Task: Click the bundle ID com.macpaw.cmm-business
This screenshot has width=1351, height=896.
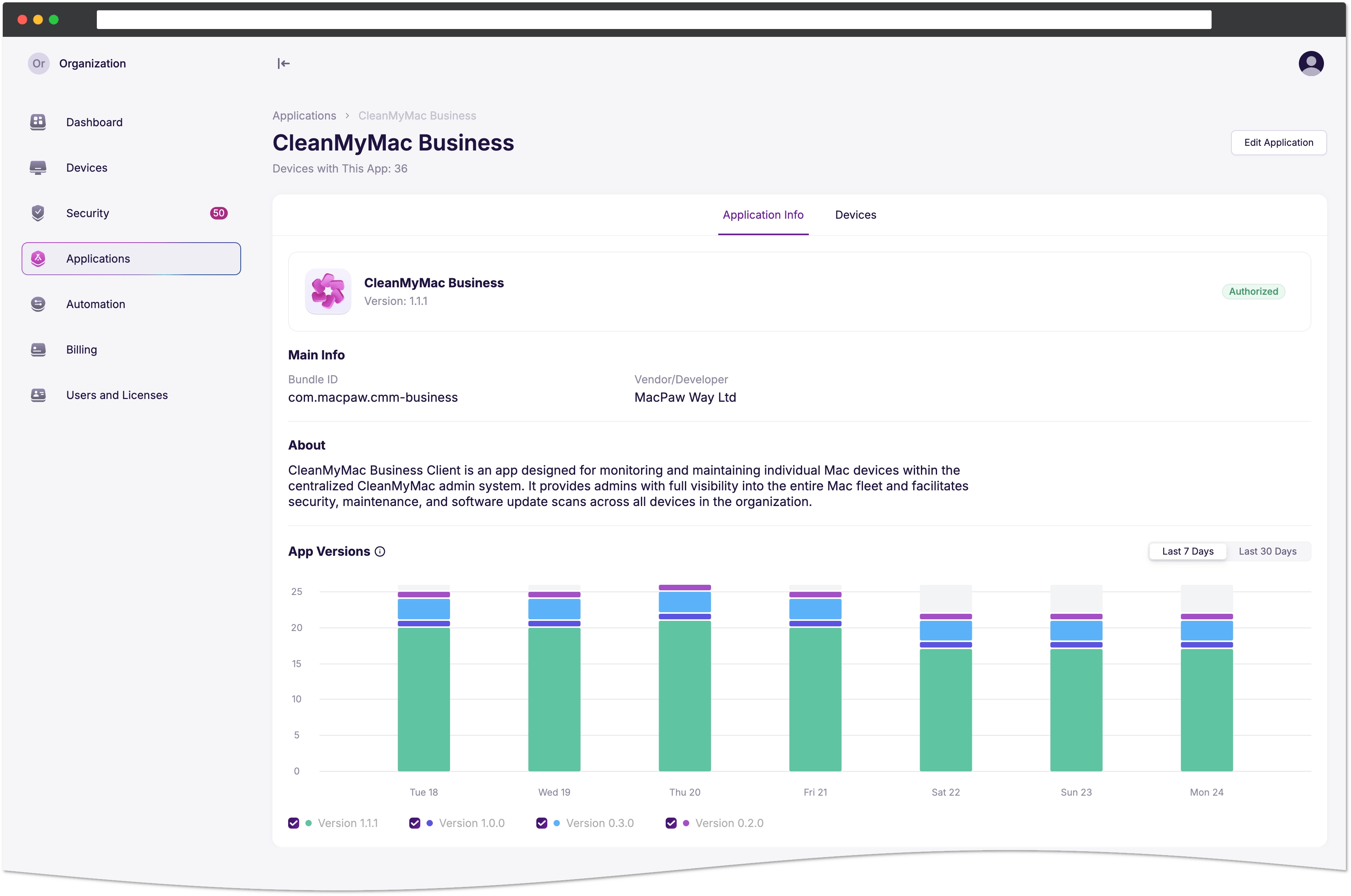Action: 372,397
